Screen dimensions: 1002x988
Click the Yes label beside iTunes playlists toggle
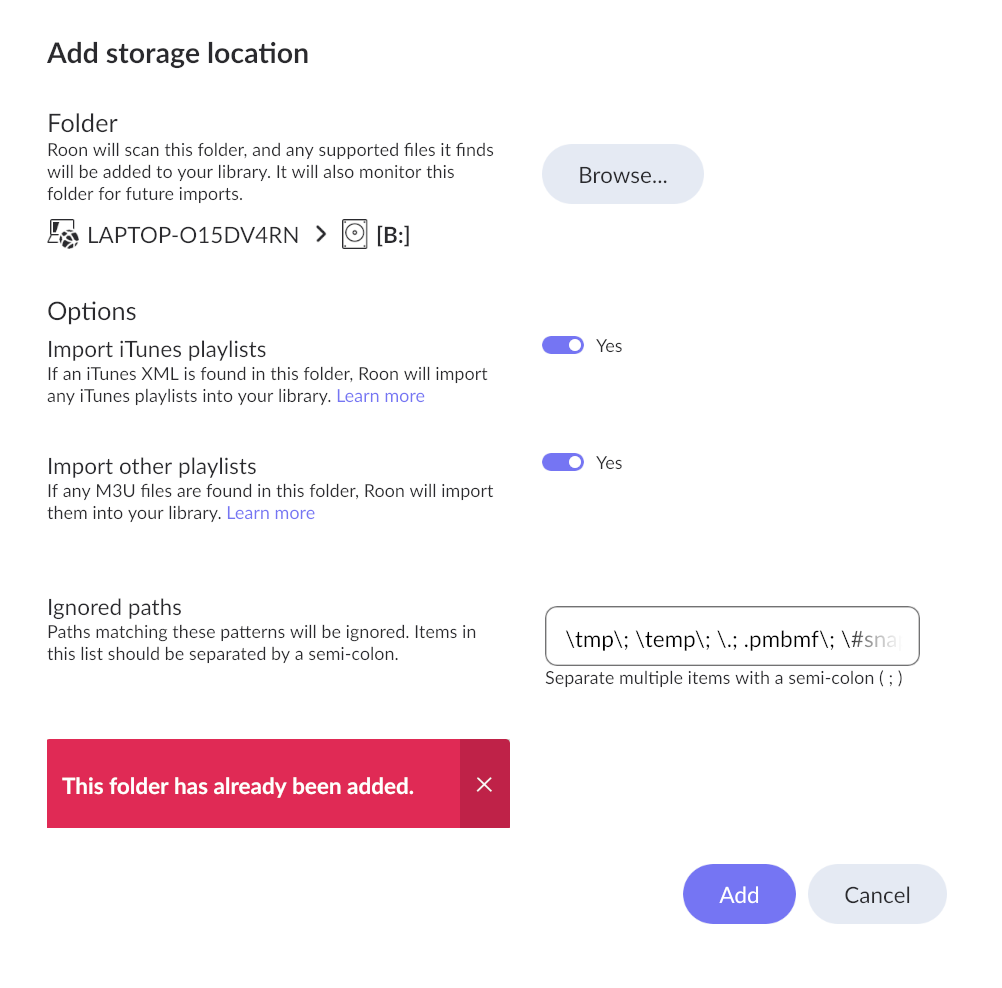[x=609, y=346]
